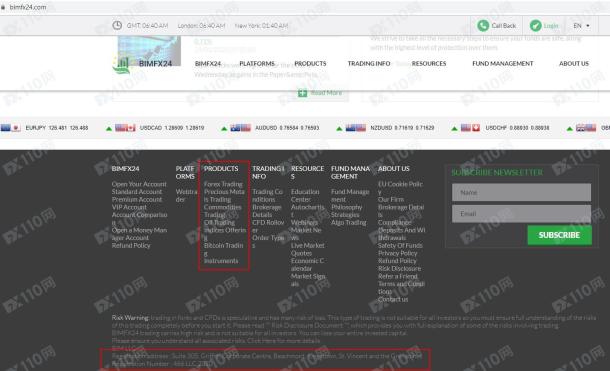Screen dimensions: 610x371
Task: Open the footer VIP Account link
Action: (129, 207)
